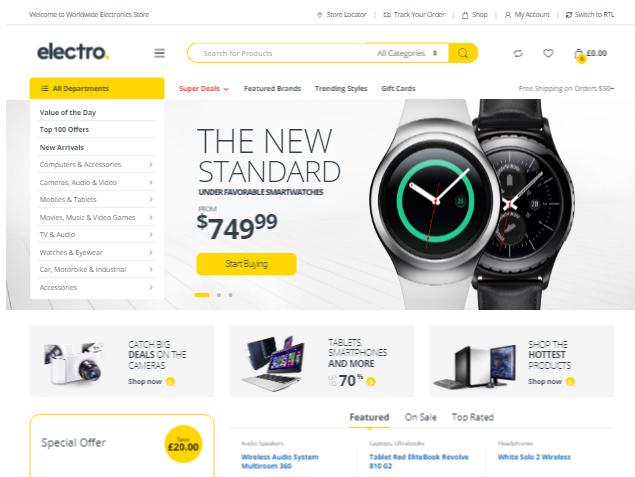Click the Search for Products field
This screenshot has width=635, height=477.
coord(283,53)
